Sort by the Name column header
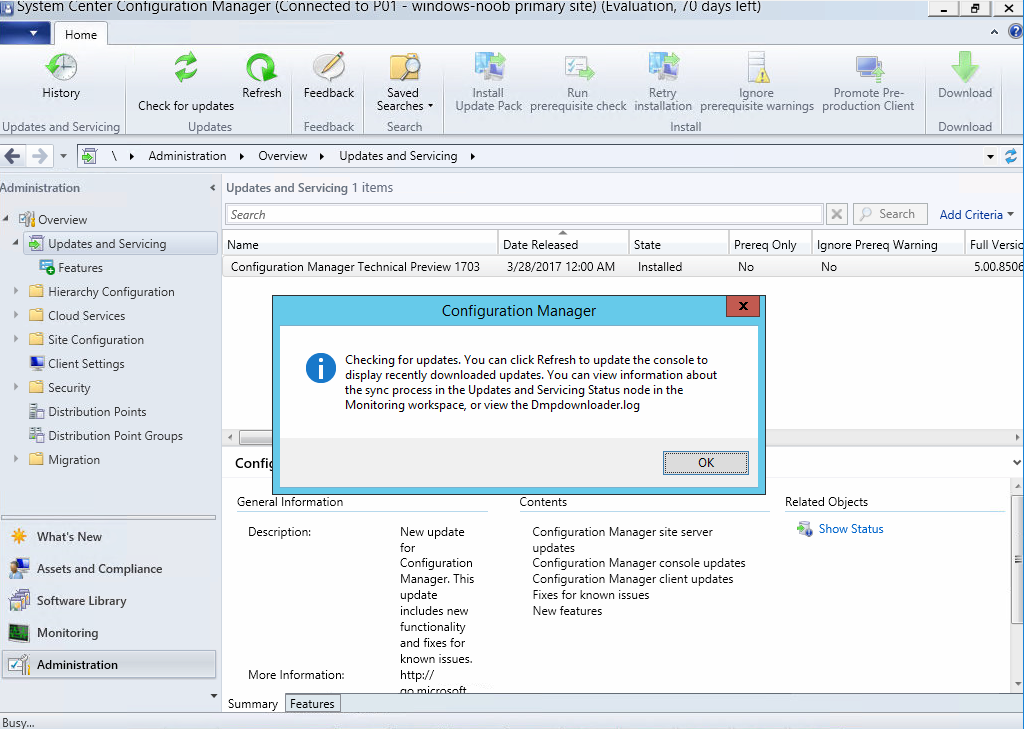 [360, 244]
